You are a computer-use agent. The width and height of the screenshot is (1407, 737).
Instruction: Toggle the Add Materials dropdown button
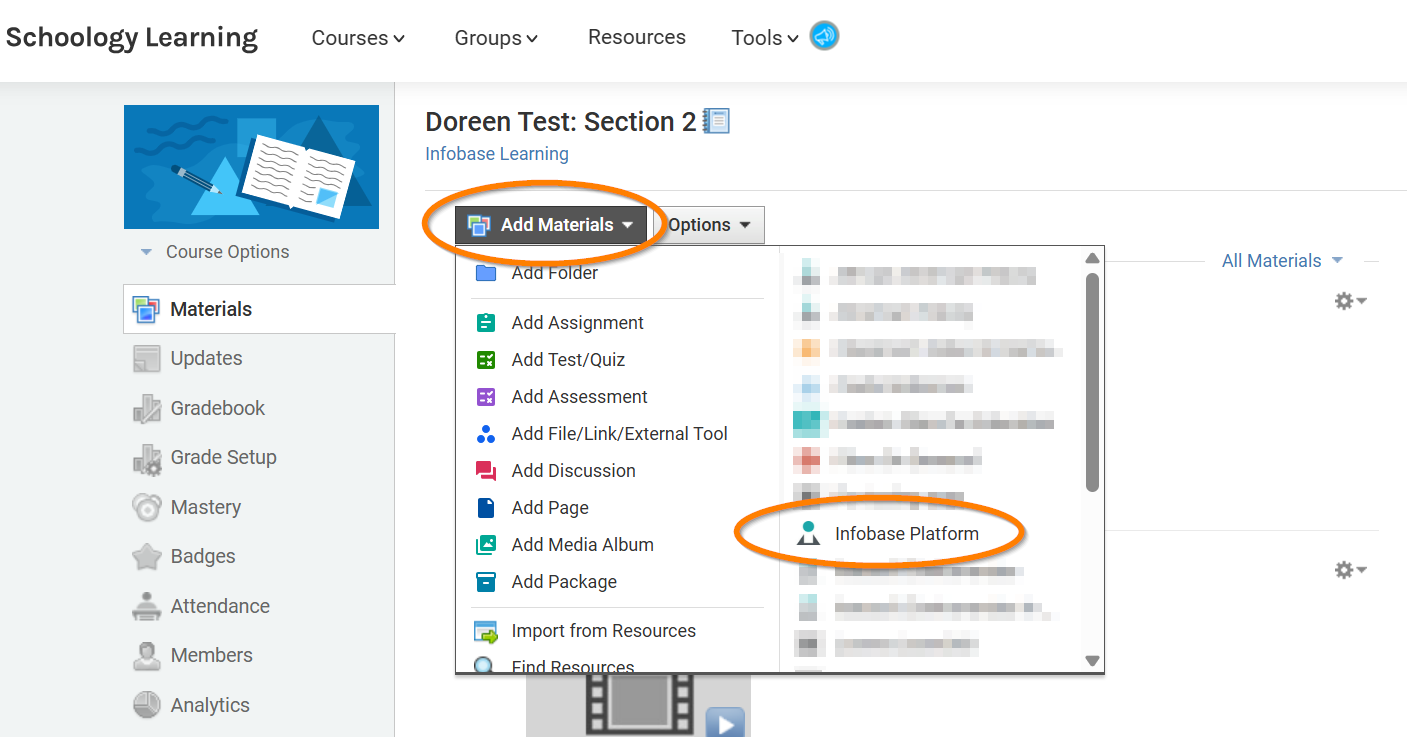coord(551,225)
